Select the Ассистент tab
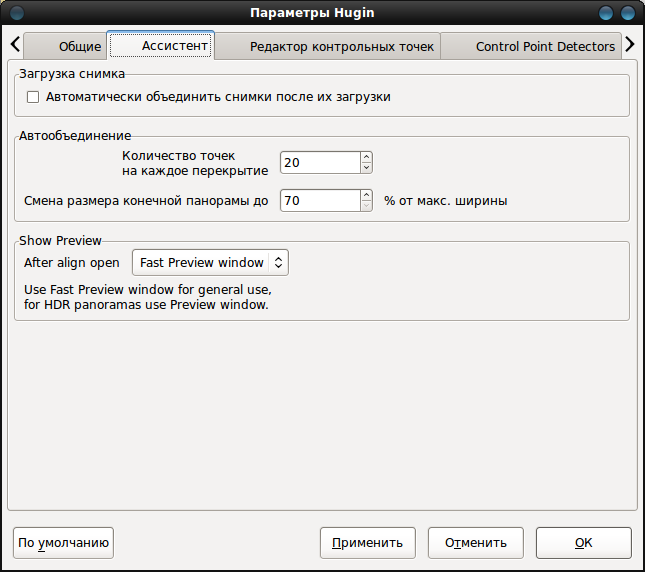Screen dimensions: 645x572 (x=160, y=45)
